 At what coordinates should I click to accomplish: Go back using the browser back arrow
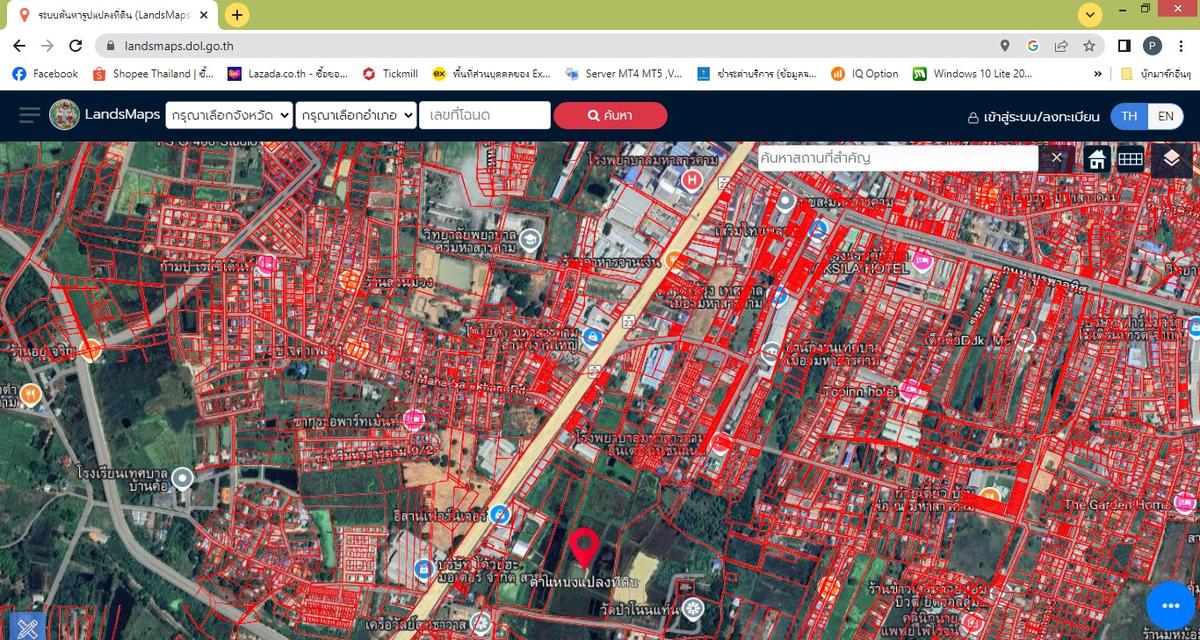(x=19, y=46)
